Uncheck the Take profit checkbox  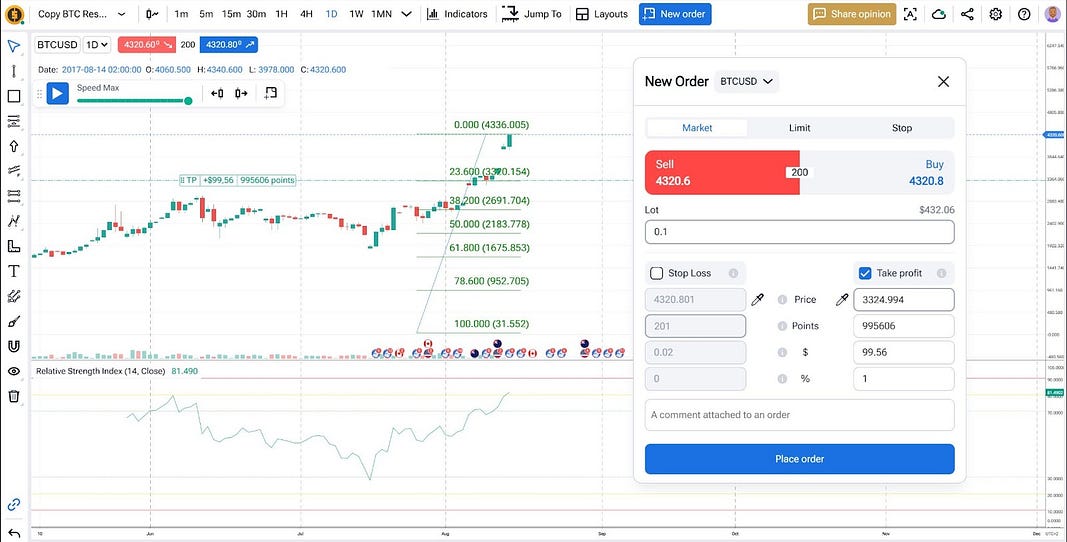[x=865, y=273]
